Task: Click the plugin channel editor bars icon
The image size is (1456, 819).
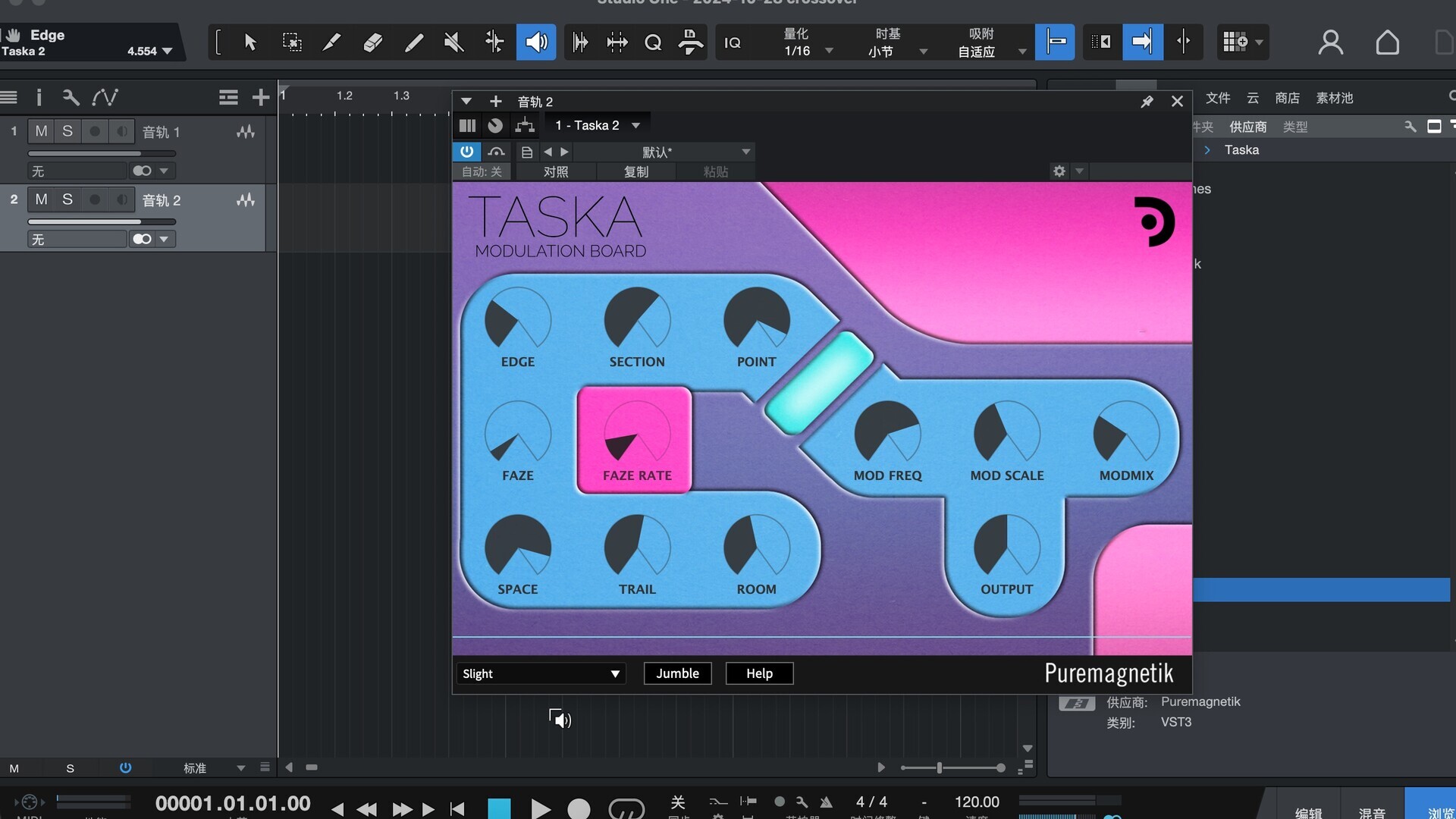Action: (x=467, y=125)
